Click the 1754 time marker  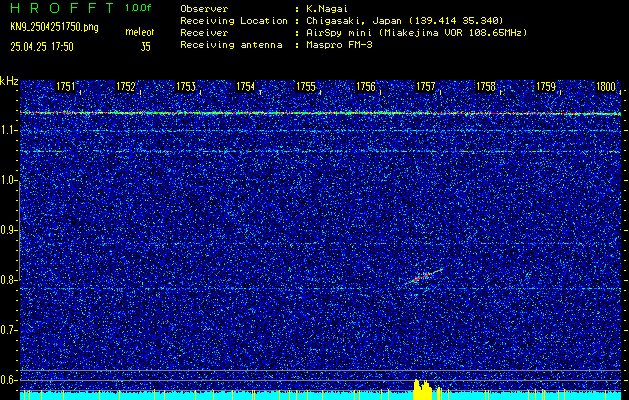246,87
